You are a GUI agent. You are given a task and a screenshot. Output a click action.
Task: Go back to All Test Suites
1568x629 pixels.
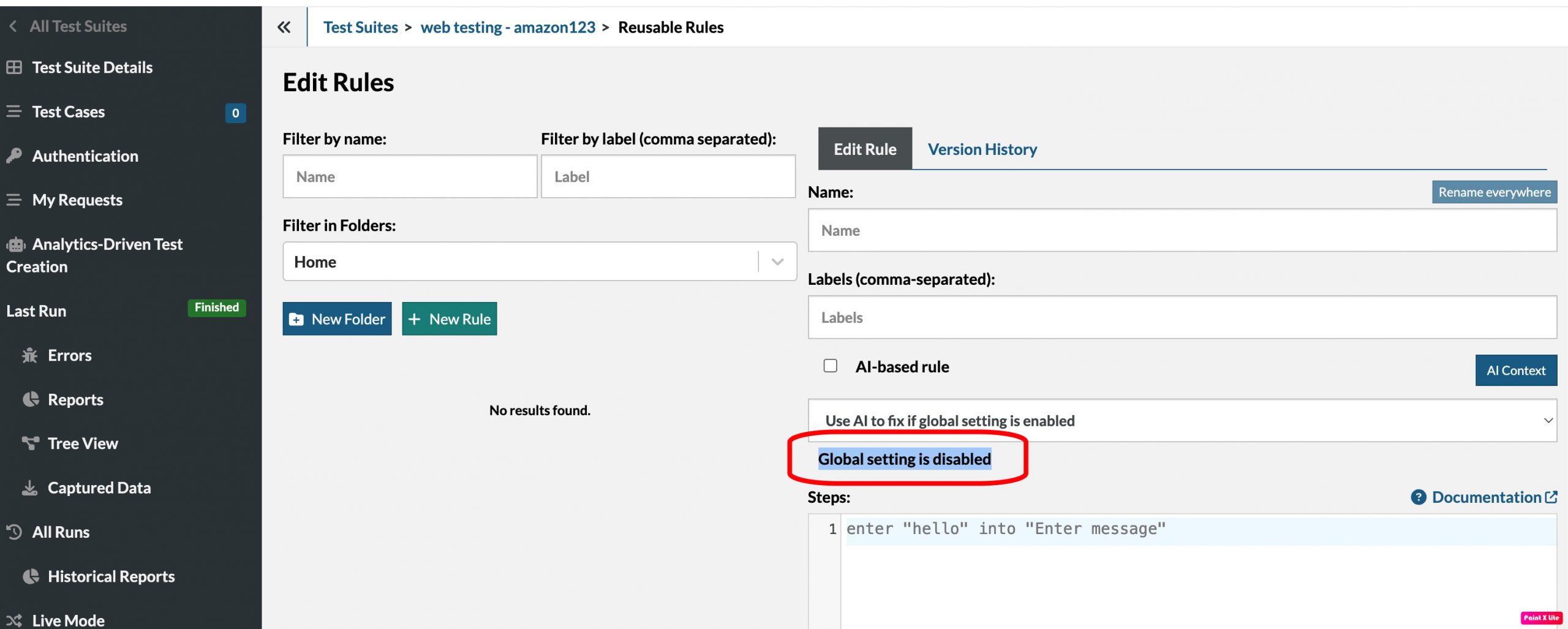[x=67, y=26]
